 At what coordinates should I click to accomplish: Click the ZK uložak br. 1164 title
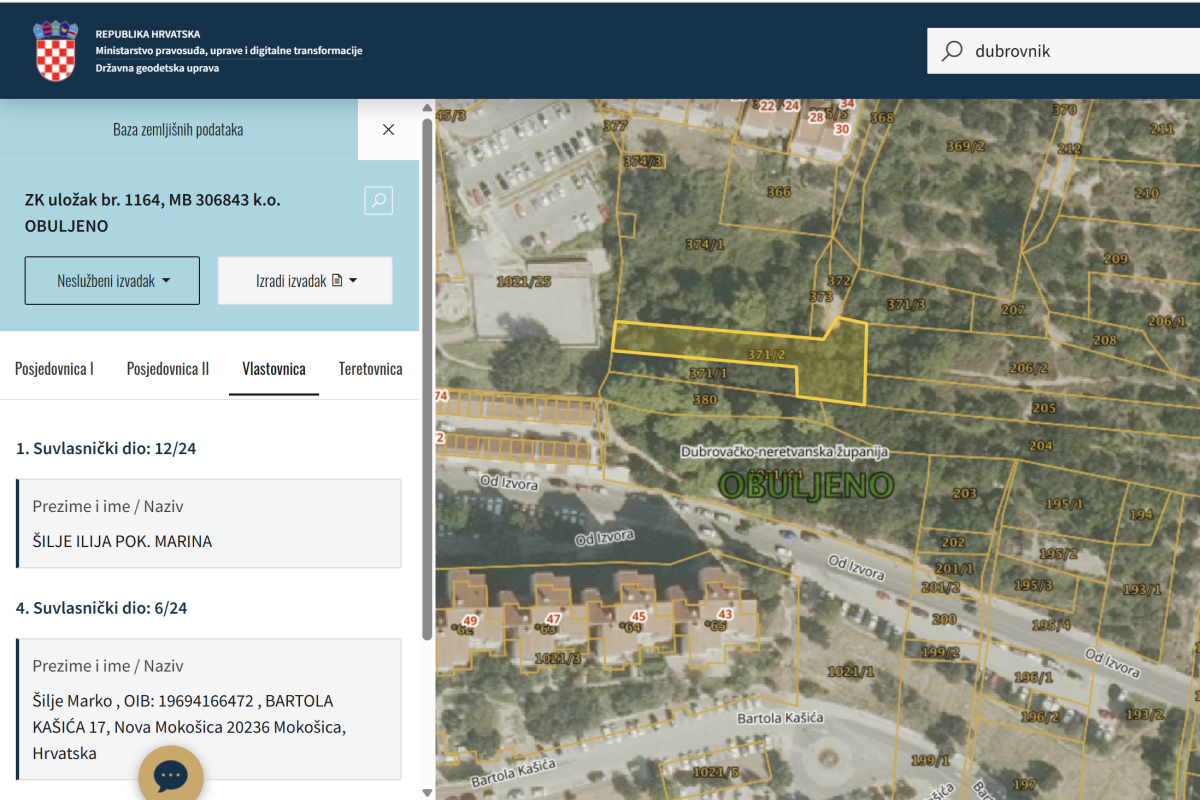152,212
